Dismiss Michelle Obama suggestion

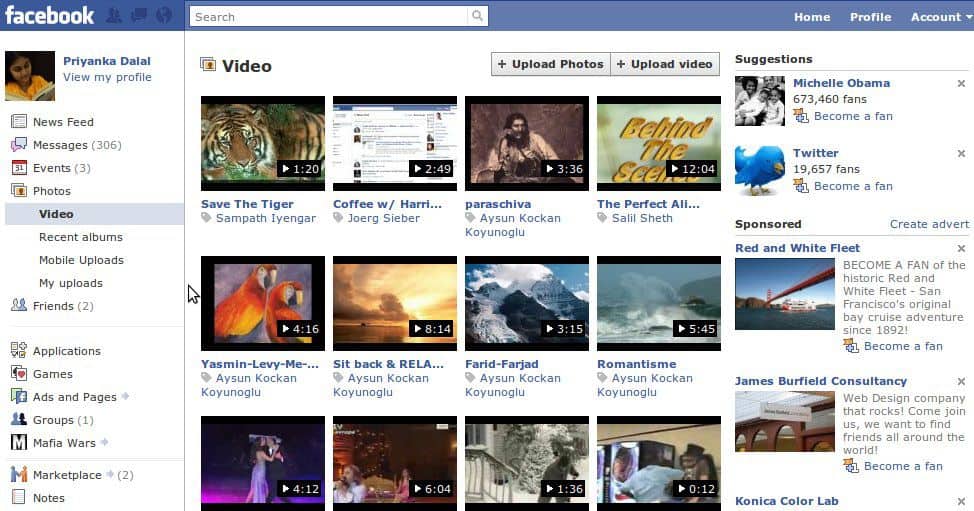pos(961,83)
